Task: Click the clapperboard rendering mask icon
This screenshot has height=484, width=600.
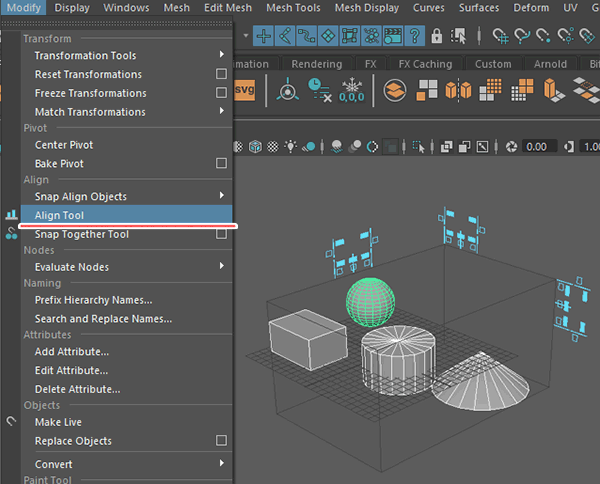Action: tap(391, 37)
